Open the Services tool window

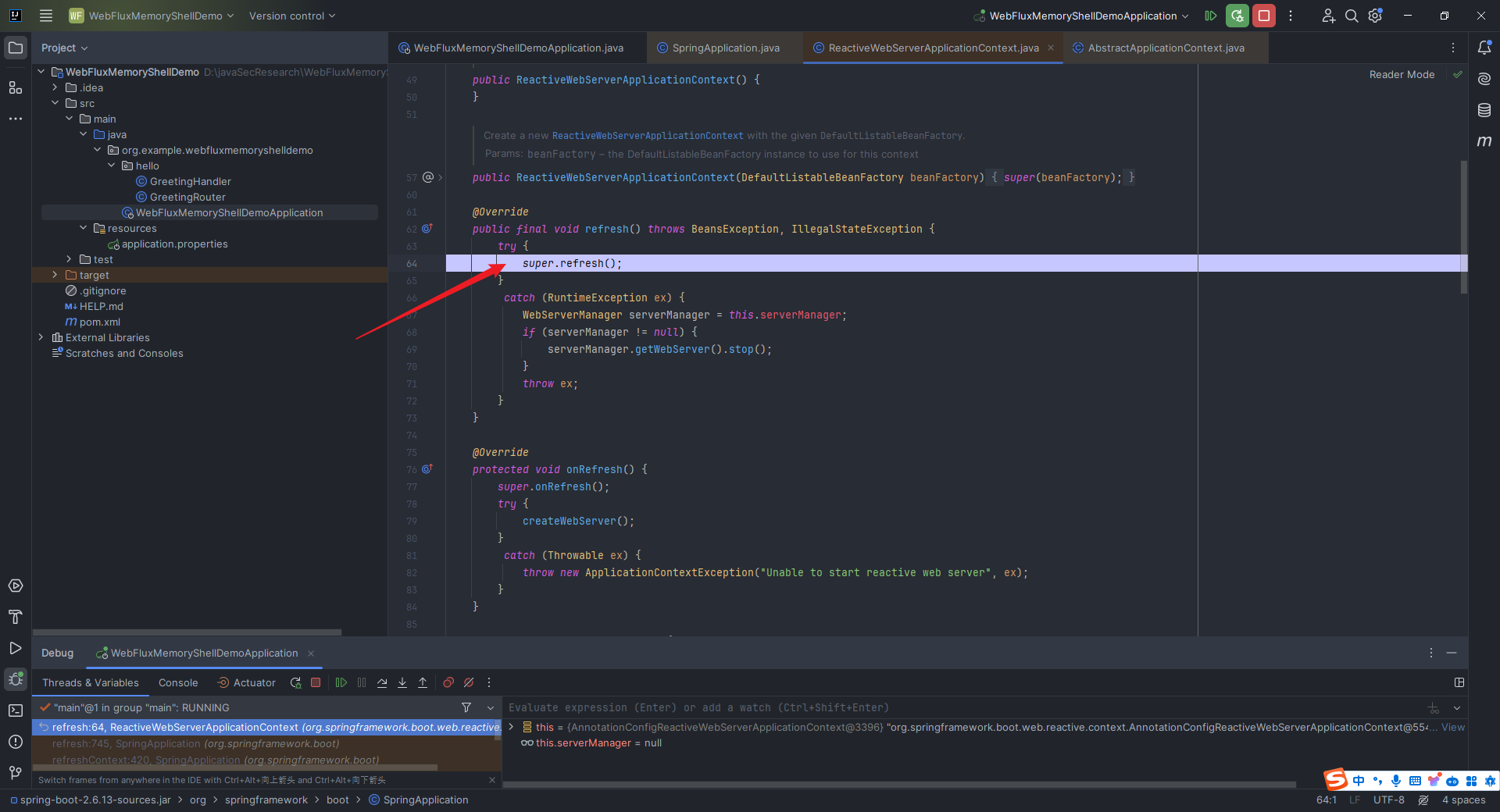pyautogui.click(x=16, y=586)
